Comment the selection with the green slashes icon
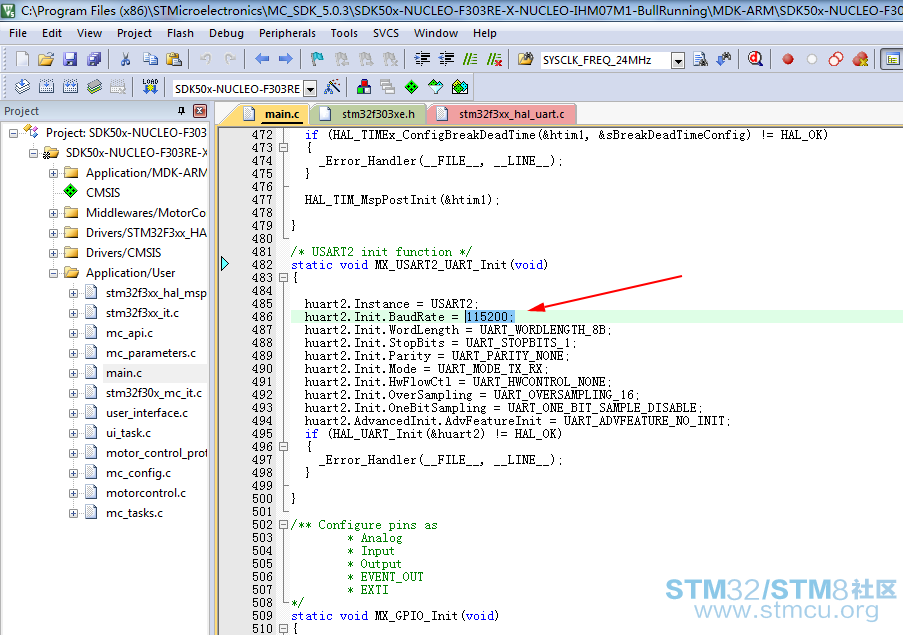Screen dimensions: 903x635 tap(471, 59)
